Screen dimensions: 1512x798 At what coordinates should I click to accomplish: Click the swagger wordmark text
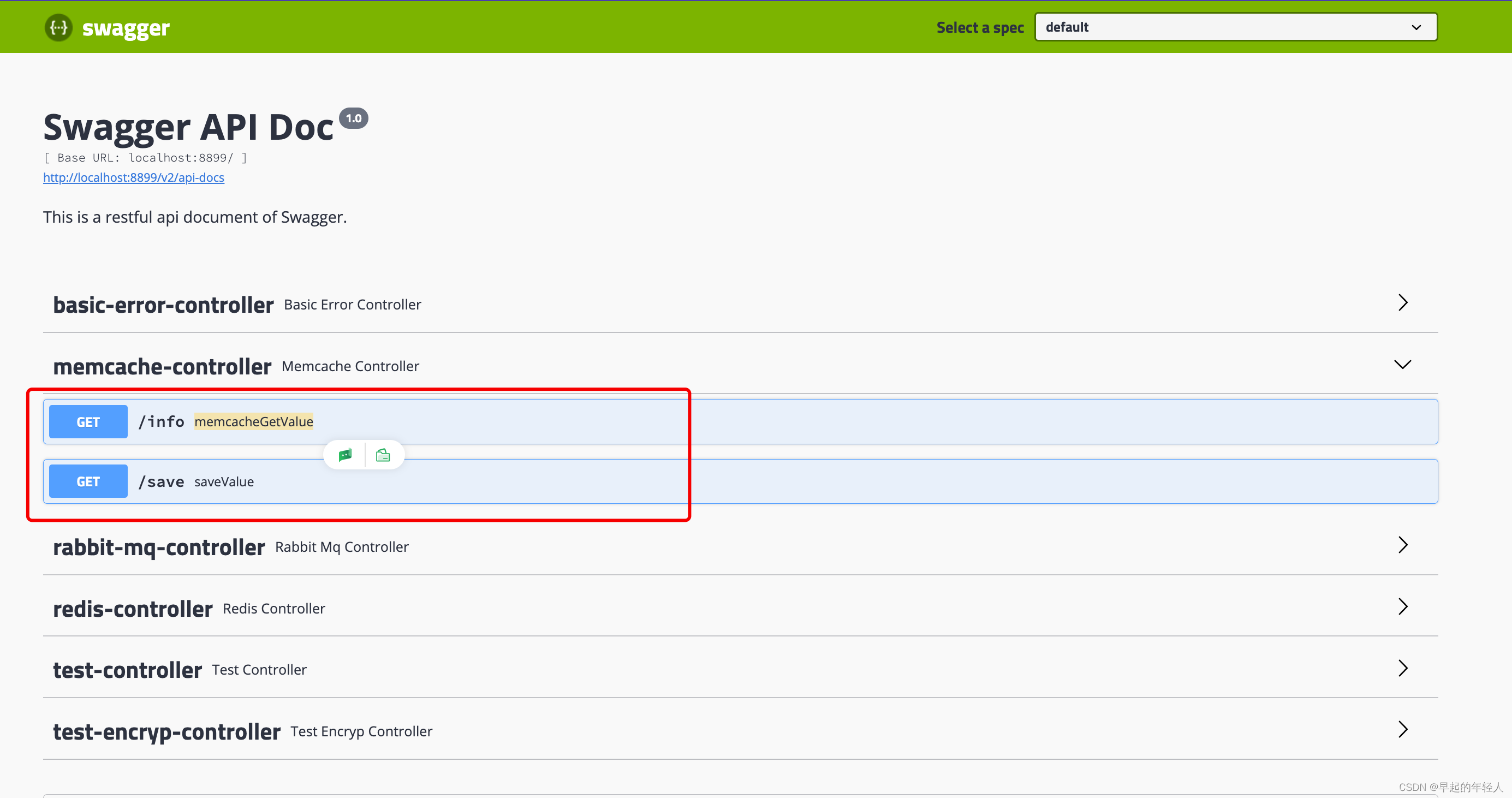coord(126,28)
